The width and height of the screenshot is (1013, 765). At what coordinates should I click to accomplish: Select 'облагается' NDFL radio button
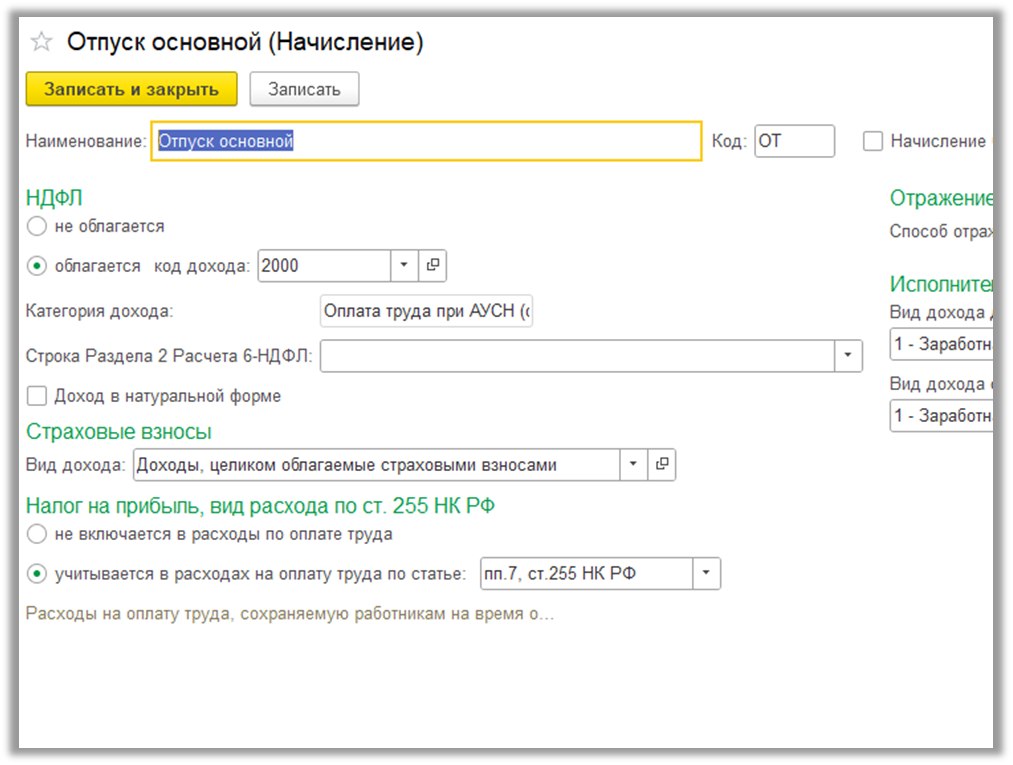tap(37, 266)
